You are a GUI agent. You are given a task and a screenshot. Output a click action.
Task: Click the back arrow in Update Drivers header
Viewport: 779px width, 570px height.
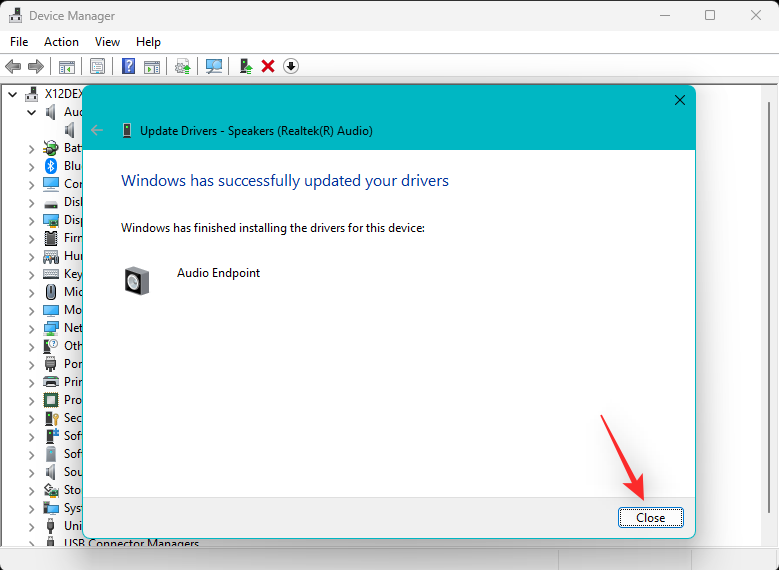[x=97, y=131]
